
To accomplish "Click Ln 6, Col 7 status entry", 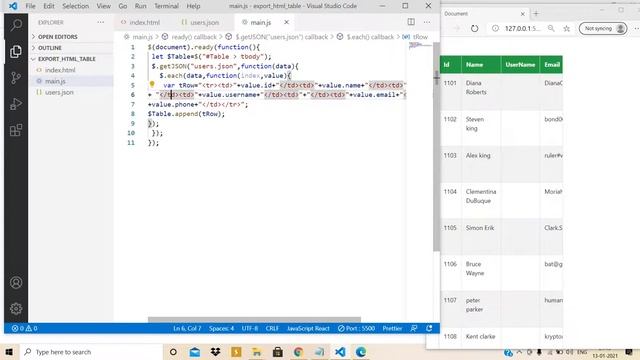I will (187, 328).
